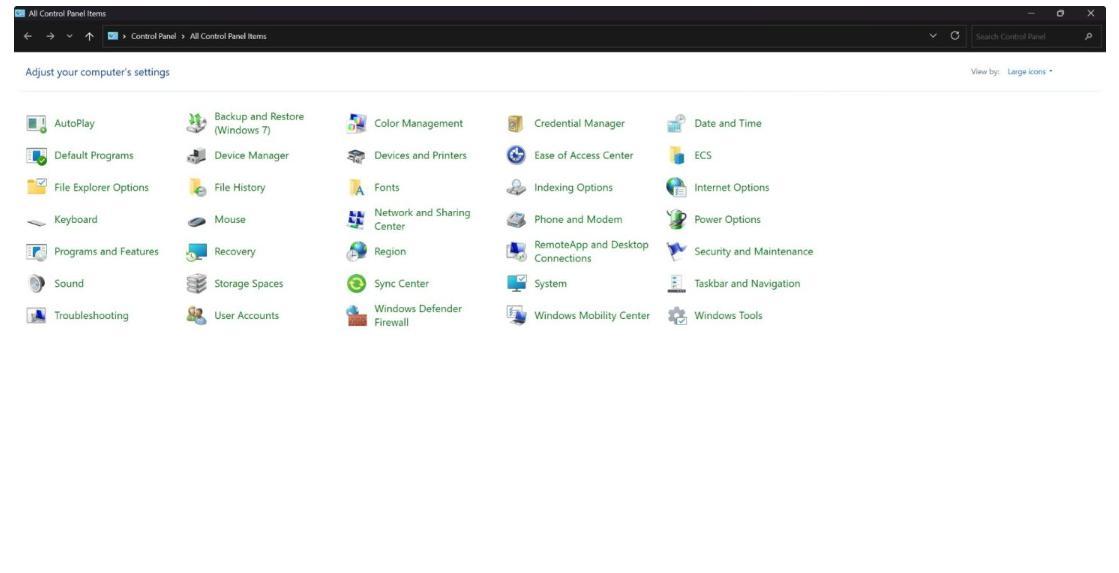Click the File History icon
This screenshot has width=1119, height=573.
[x=196, y=188]
